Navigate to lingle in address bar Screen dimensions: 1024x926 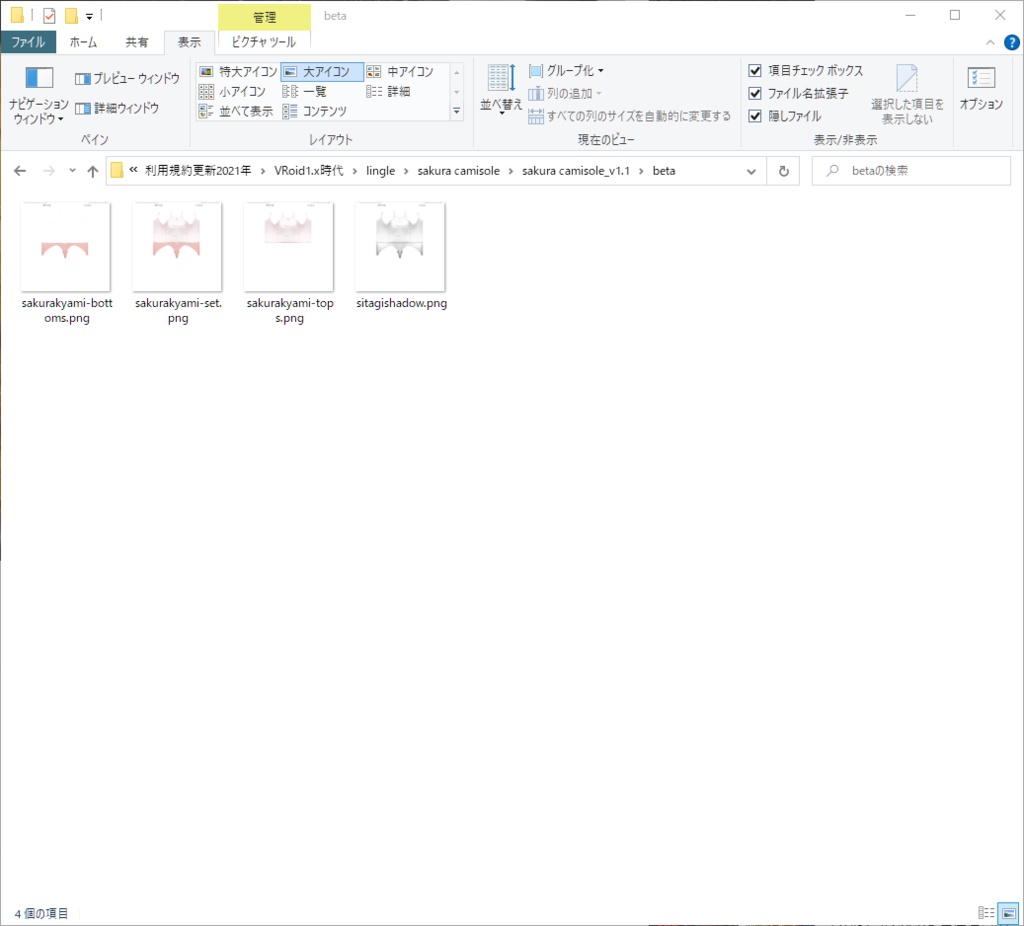380,171
